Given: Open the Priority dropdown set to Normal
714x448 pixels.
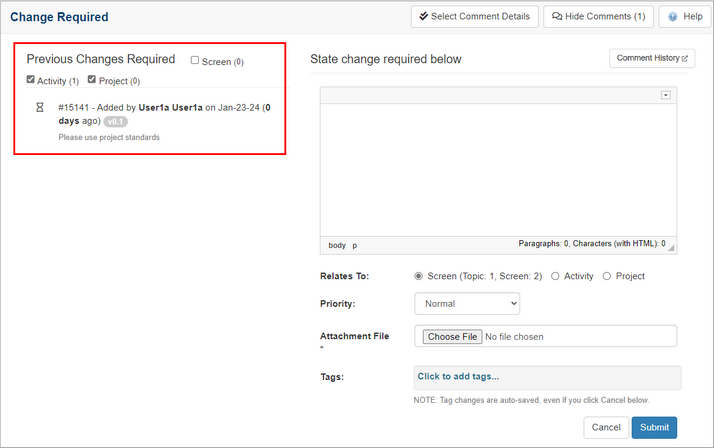Looking at the screenshot, I should (x=467, y=302).
